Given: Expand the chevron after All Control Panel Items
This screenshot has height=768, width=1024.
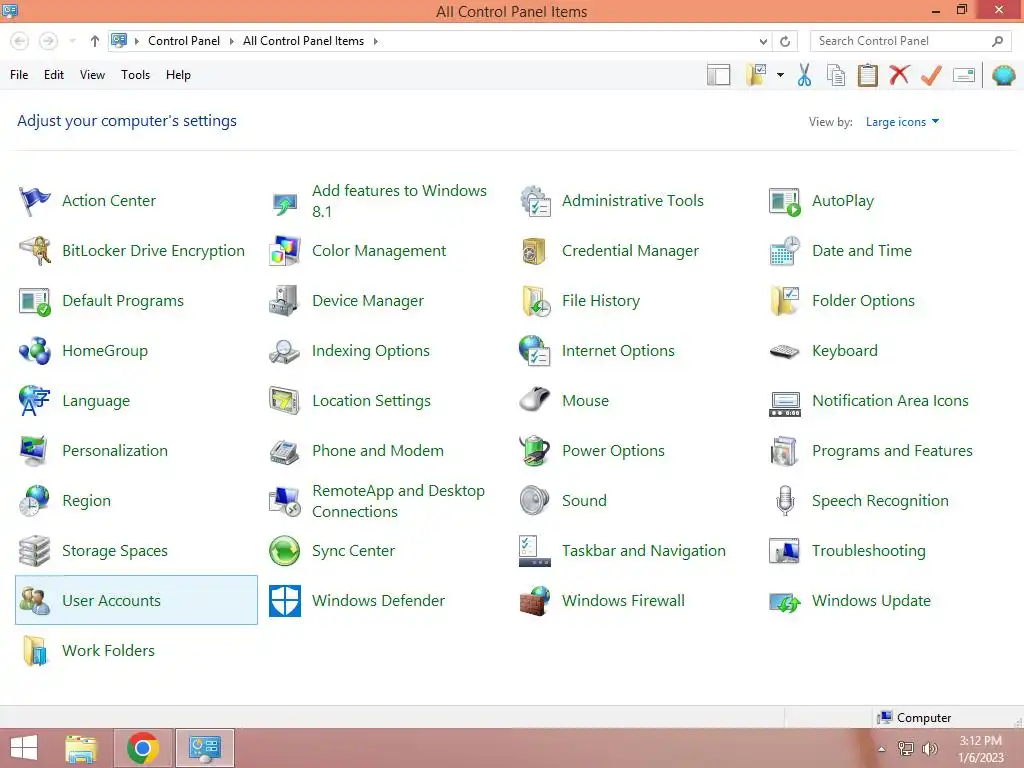Looking at the screenshot, I should pos(376,41).
